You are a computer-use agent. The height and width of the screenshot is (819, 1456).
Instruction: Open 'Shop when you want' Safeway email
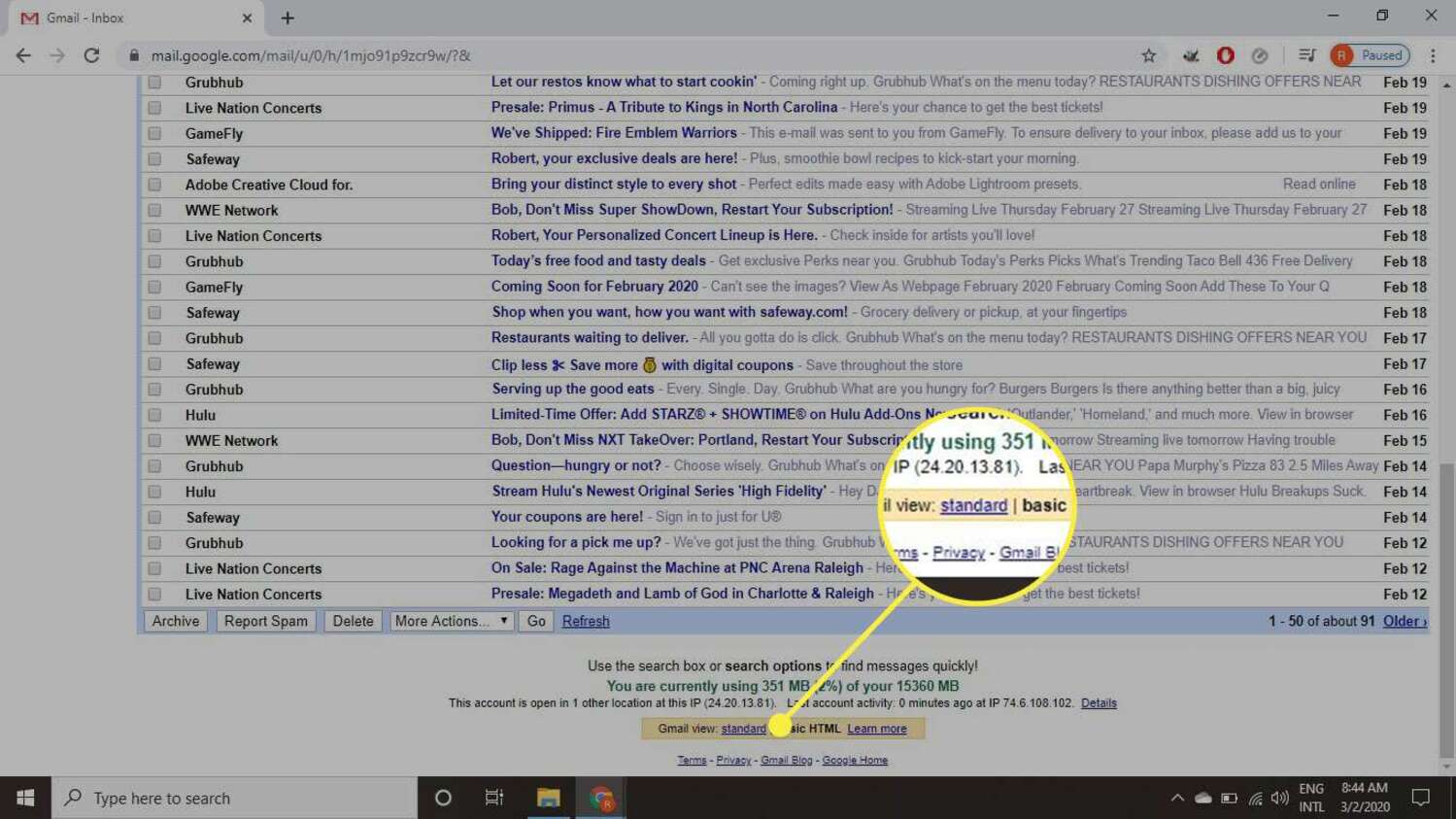669,312
